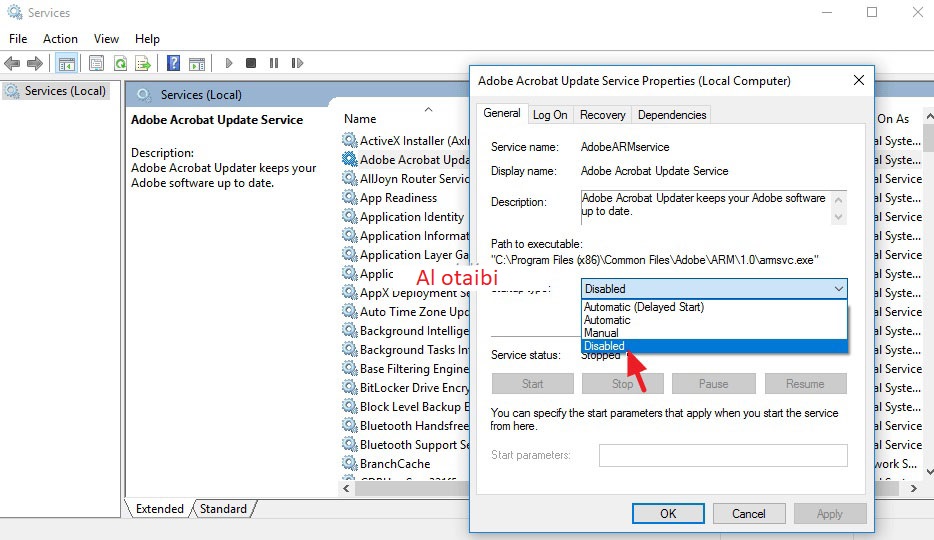
Task: Click the Pause service button
Action: (x=714, y=384)
